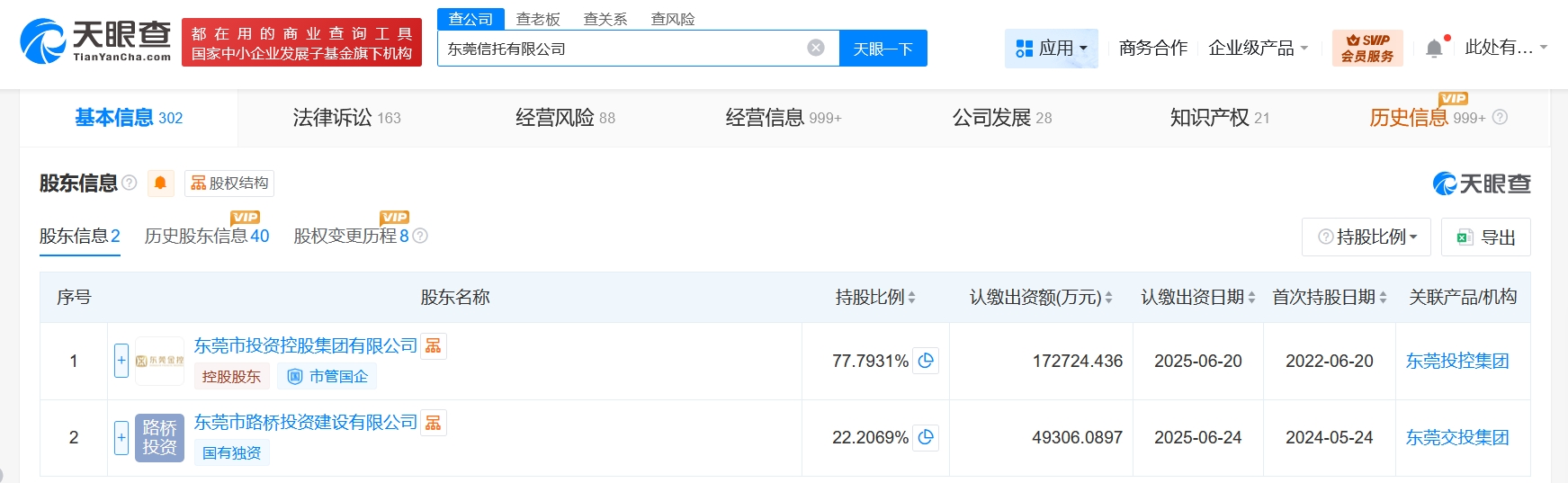Switch to 法律诉讼 tab
The width and height of the screenshot is (1568, 483).
click(346, 118)
